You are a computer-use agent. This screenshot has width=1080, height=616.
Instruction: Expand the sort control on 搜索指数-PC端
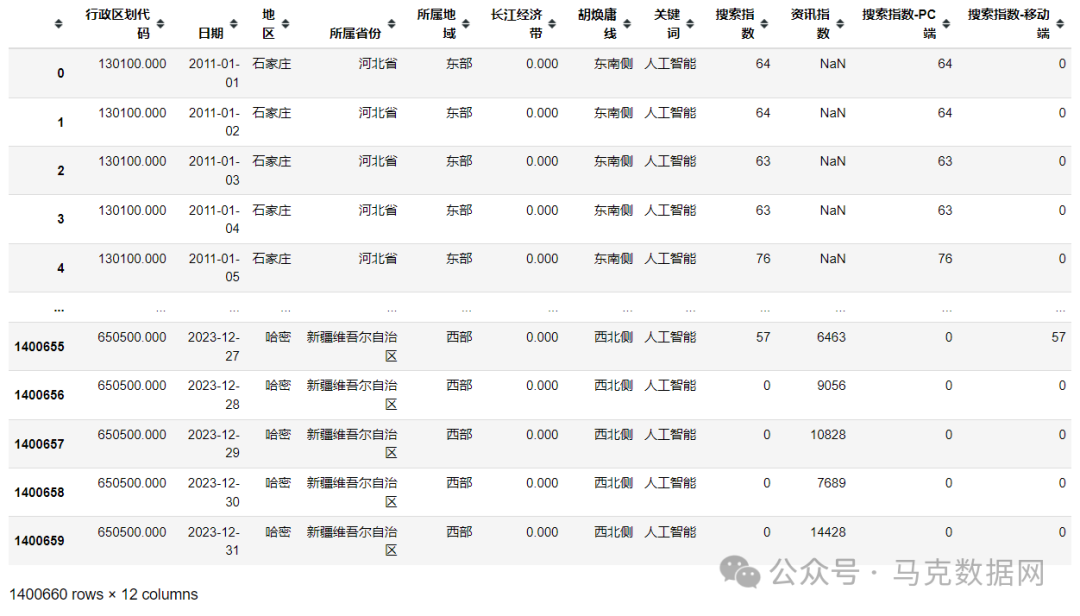point(946,22)
